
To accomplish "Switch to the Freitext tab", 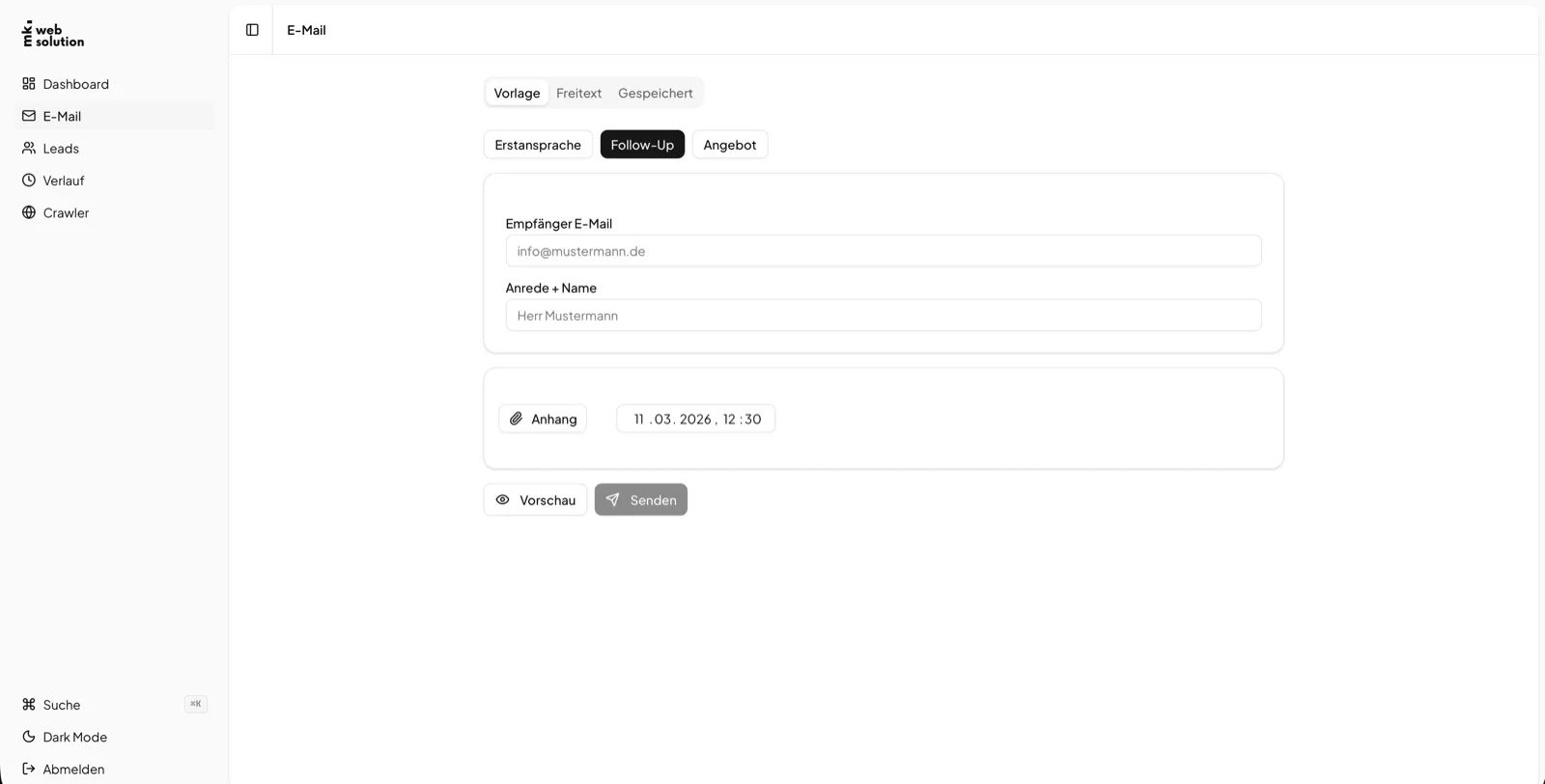I will tap(578, 93).
